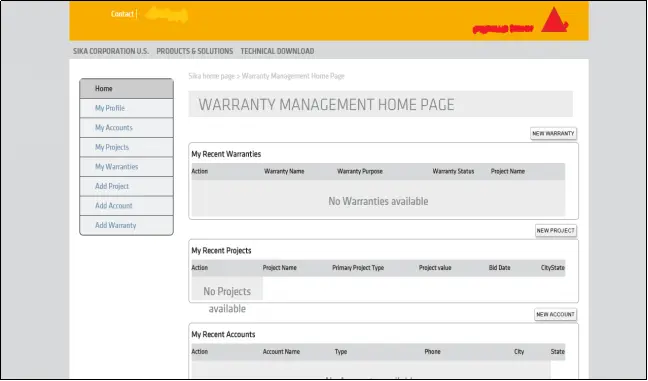The image size is (648, 381).
Task: Click the Account Name column header
Action: pyautogui.click(x=281, y=352)
